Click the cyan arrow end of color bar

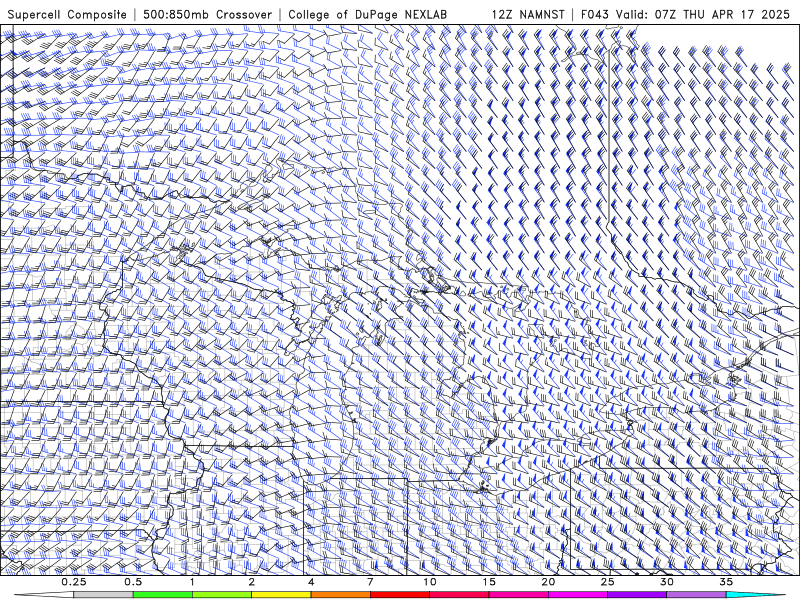pos(755,595)
